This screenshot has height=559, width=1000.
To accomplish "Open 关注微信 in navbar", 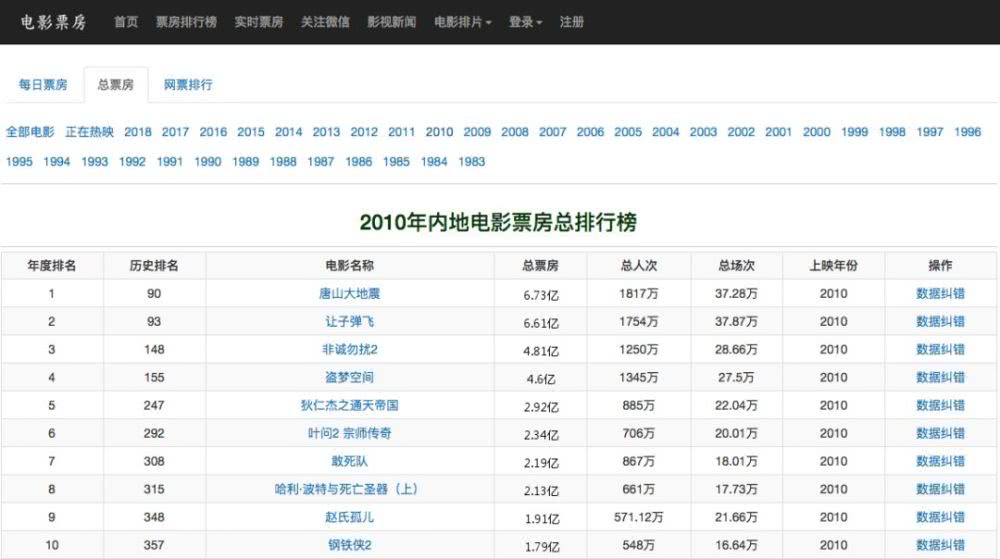I will pos(325,22).
